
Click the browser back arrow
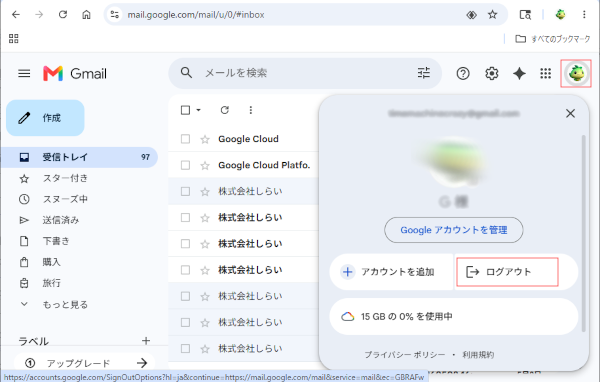(16, 15)
